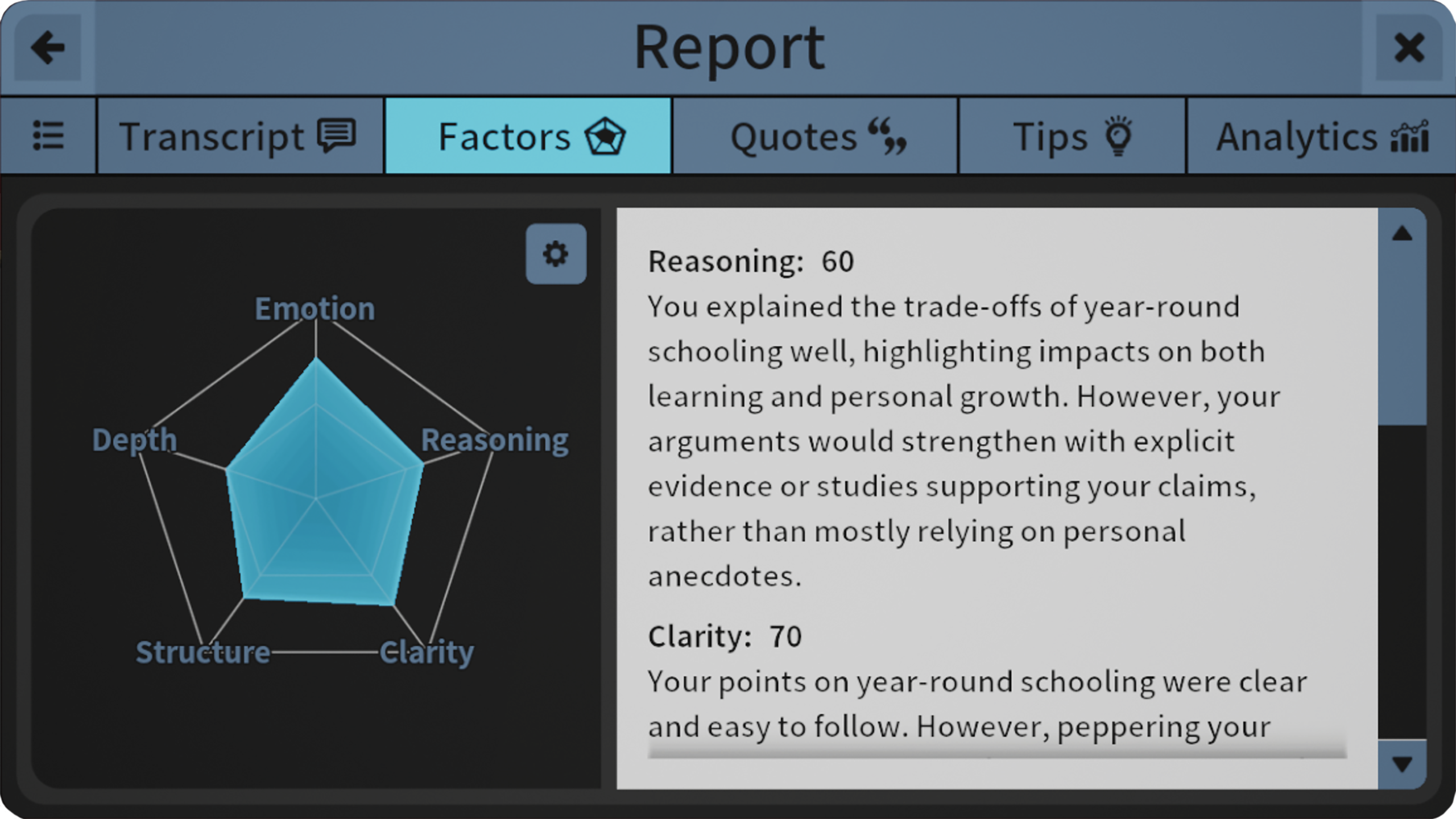Viewport: 1456px width, 819px height.
Task: Open radar chart settings gear
Action: point(556,254)
